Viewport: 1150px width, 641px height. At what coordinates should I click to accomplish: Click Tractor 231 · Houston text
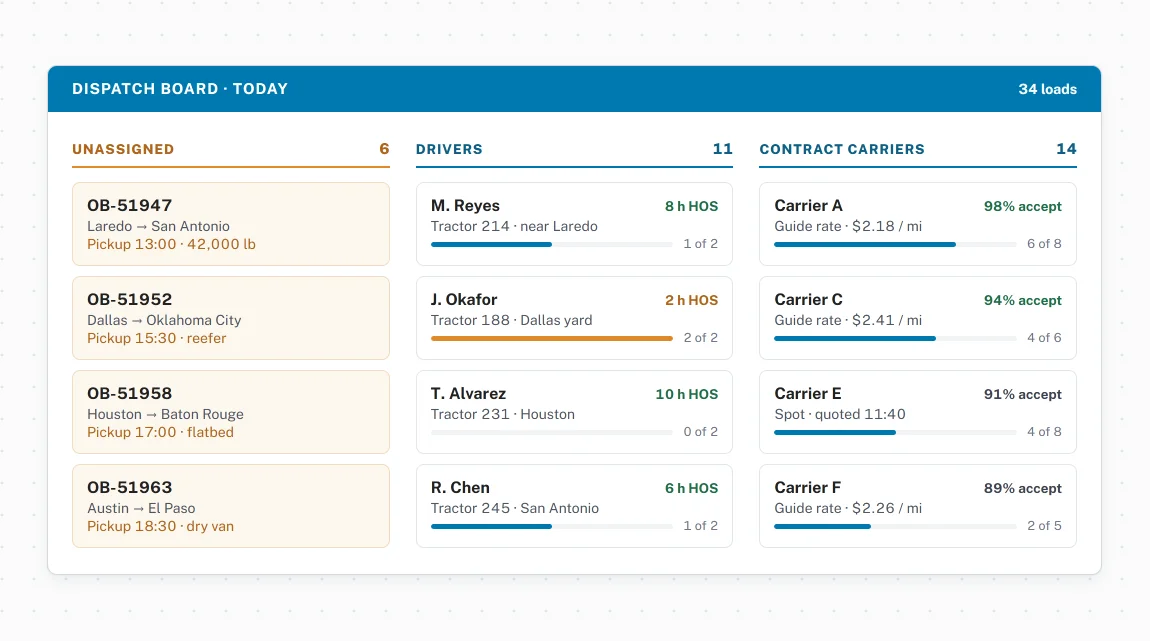click(x=502, y=414)
